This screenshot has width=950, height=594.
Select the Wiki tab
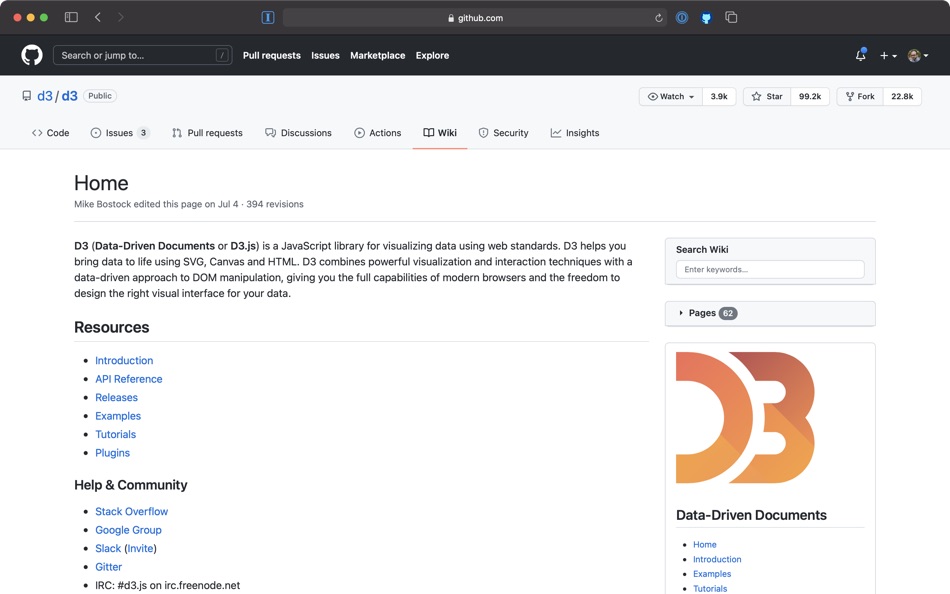pos(440,133)
